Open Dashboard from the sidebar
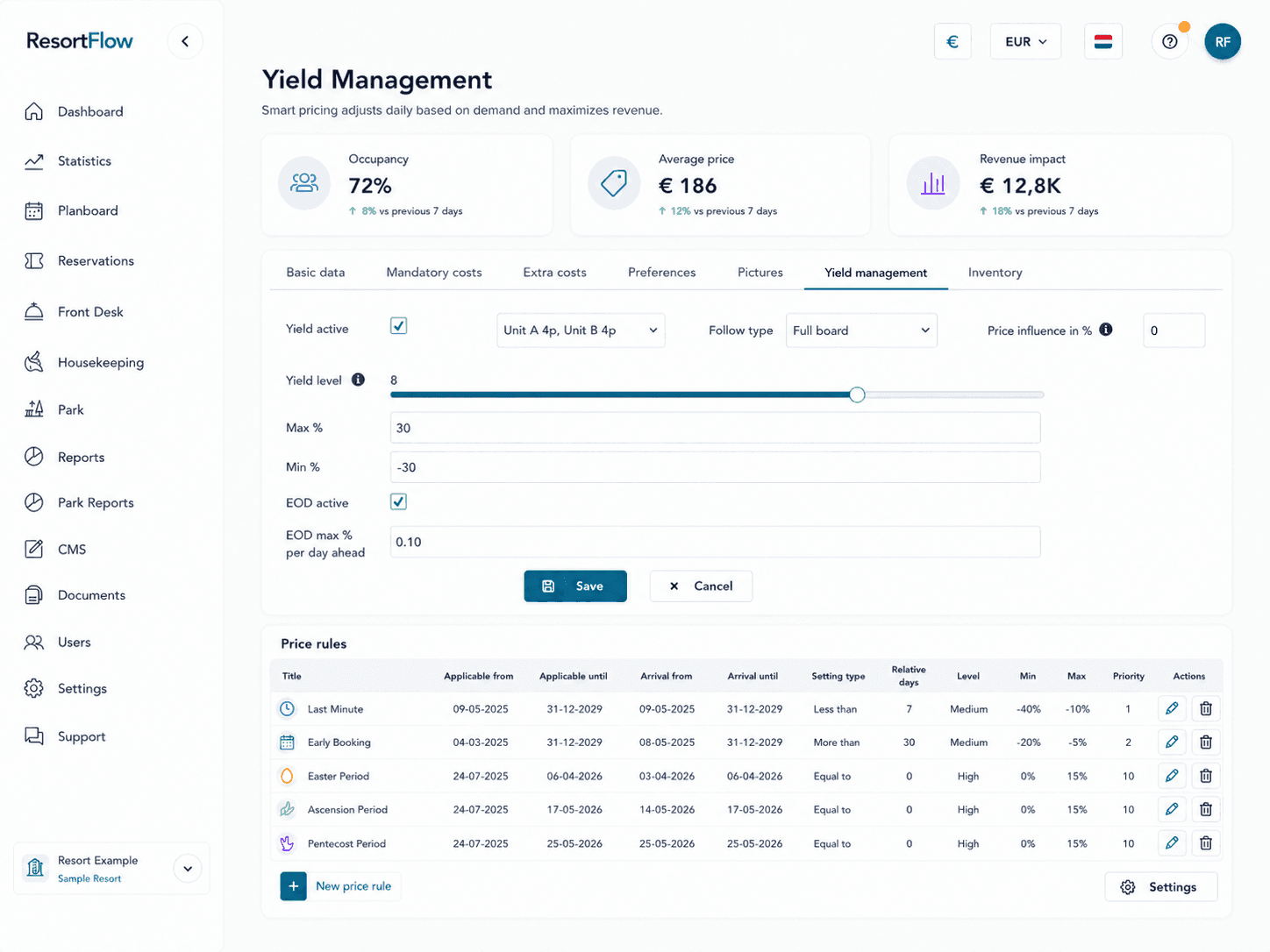 click(x=74, y=111)
